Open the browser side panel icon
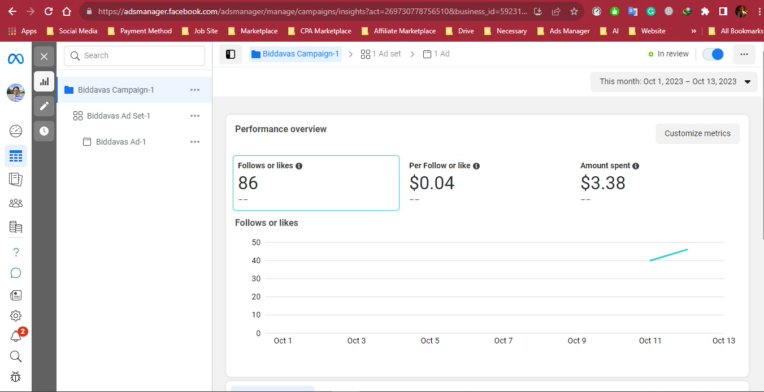This screenshot has height=392, width=764. [x=723, y=11]
